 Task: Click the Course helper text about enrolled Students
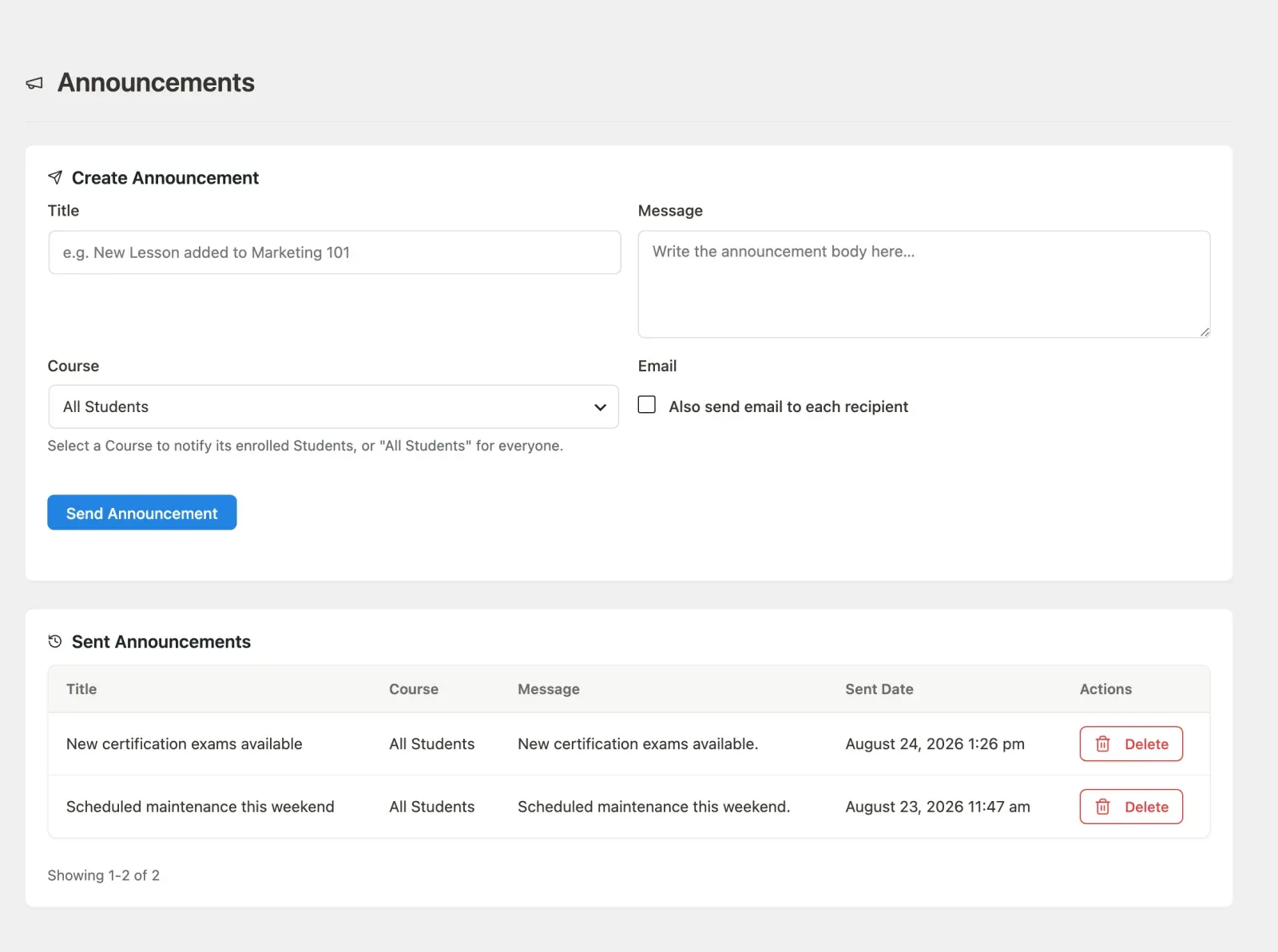[x=305, y=446]
